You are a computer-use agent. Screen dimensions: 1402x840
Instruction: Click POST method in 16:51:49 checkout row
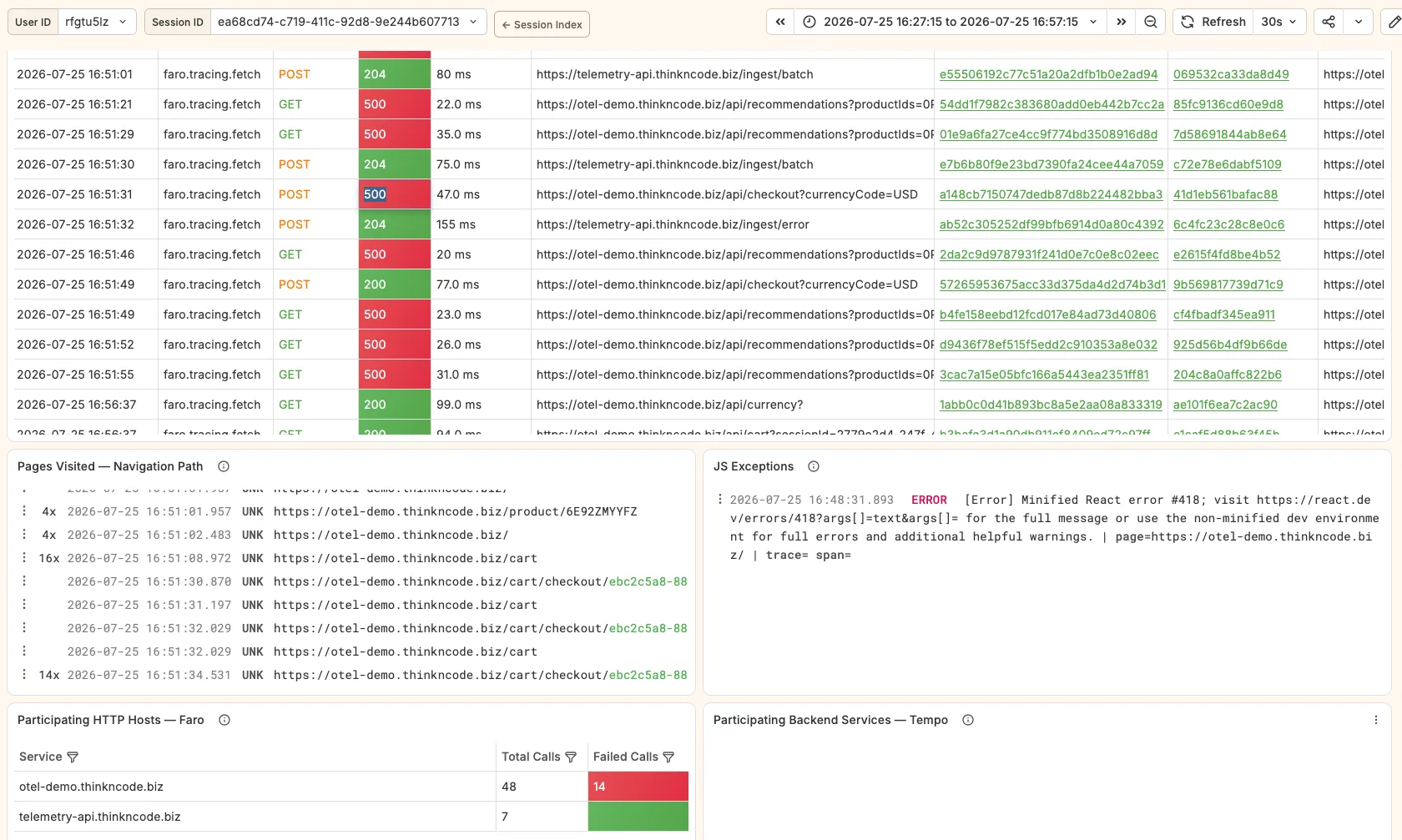pos(294,284)
